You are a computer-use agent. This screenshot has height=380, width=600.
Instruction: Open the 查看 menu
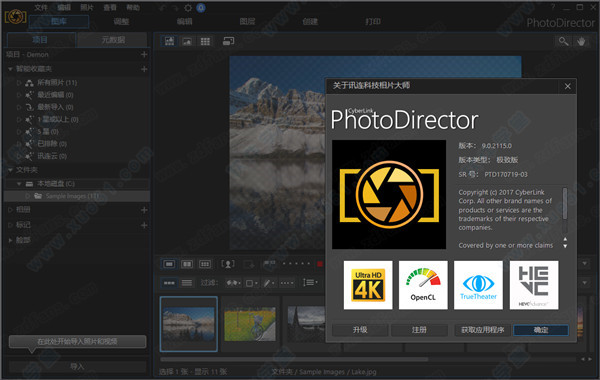[110, 8]
